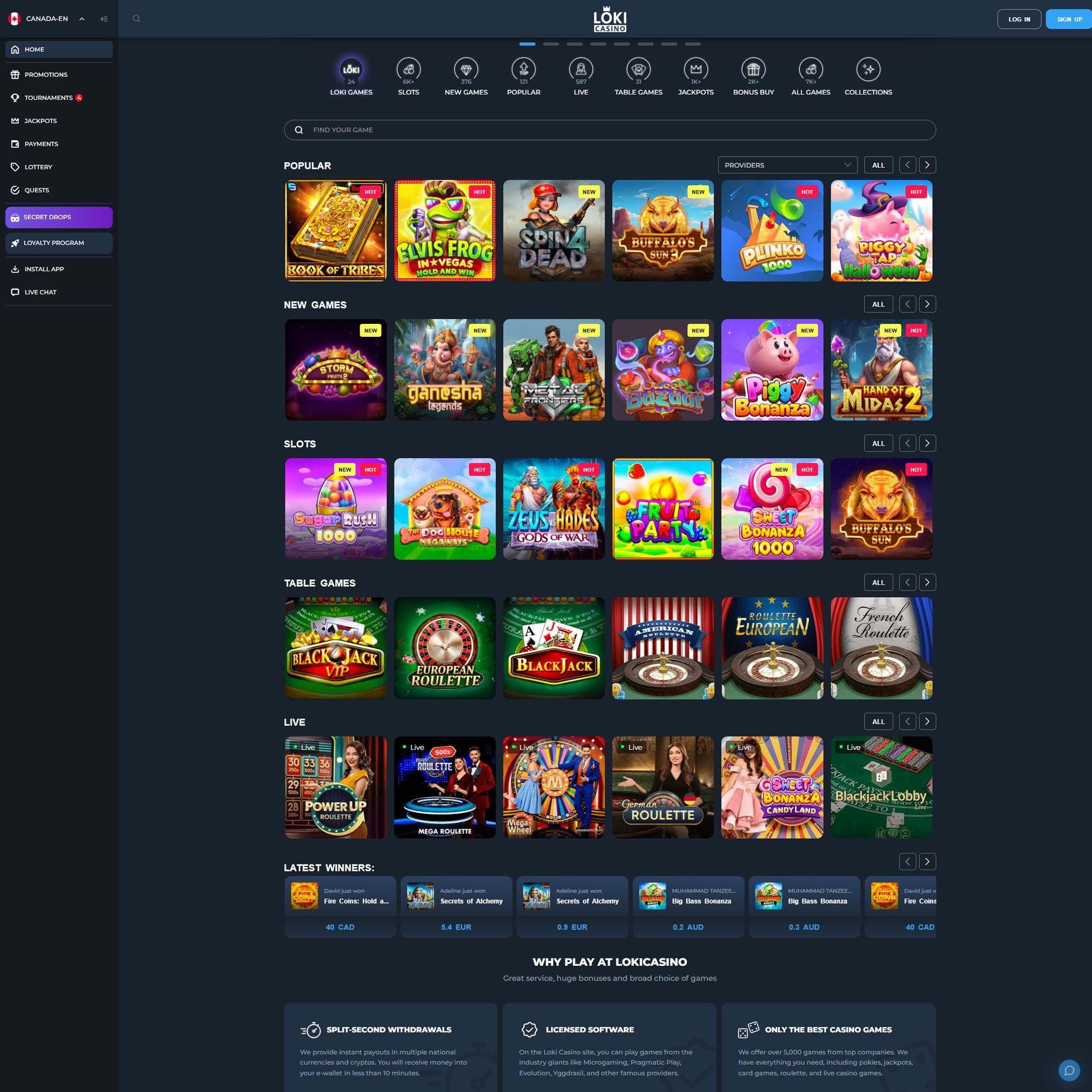Viewport: 1092px width, 1092px height.
Task: Show all Table Games
Action: pos(878,582)
